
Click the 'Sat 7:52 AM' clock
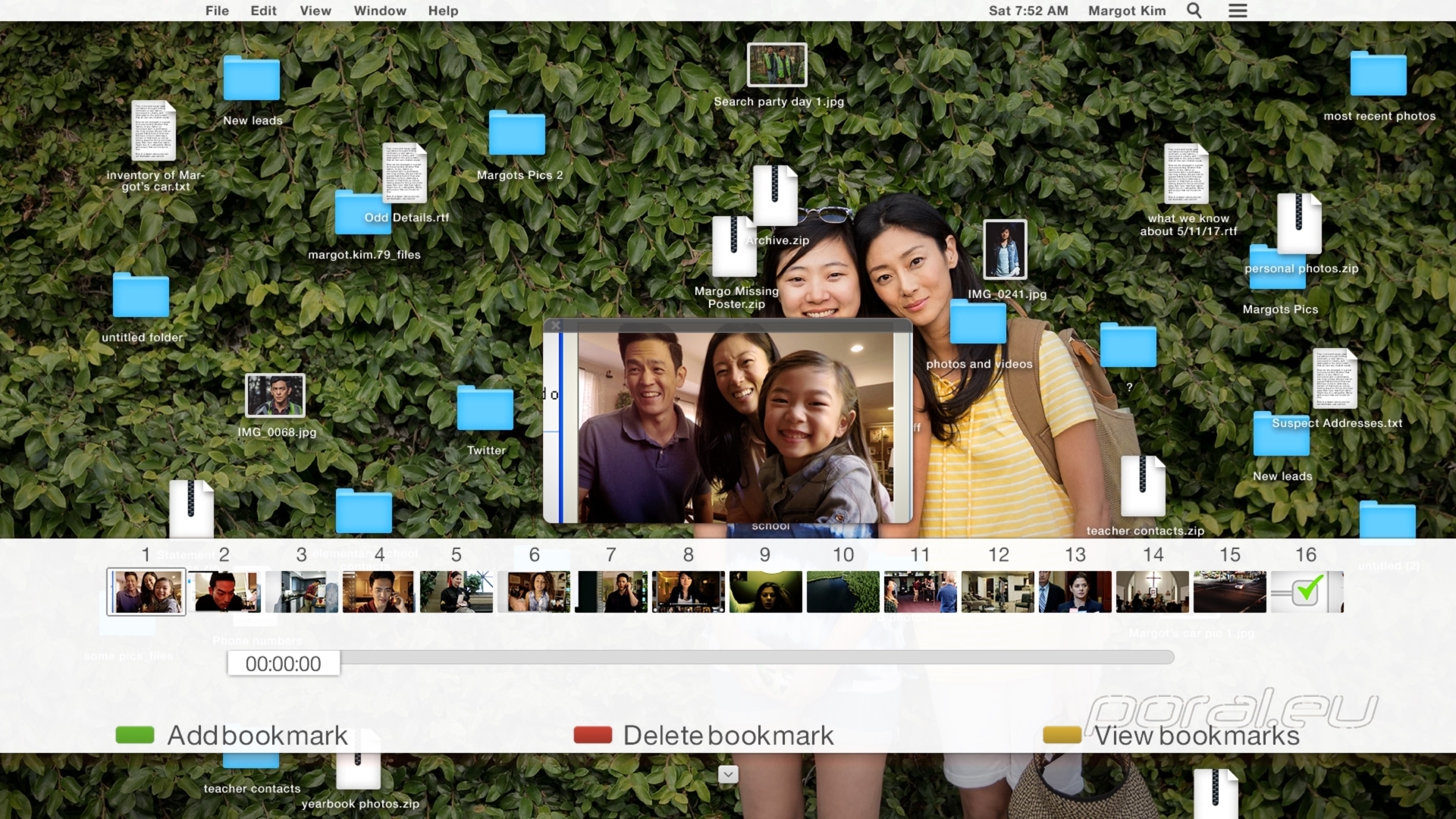coord(1028,11)
